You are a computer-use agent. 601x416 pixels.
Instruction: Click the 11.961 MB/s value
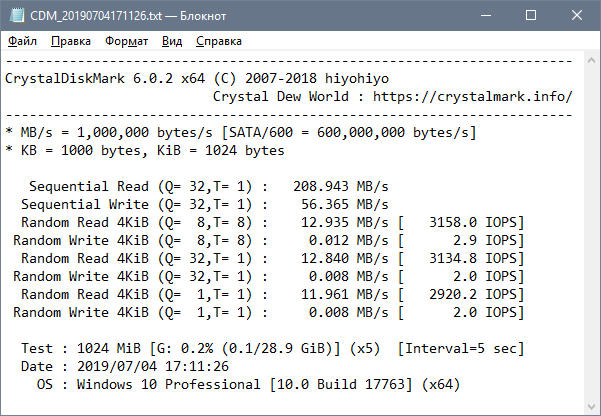345,295
